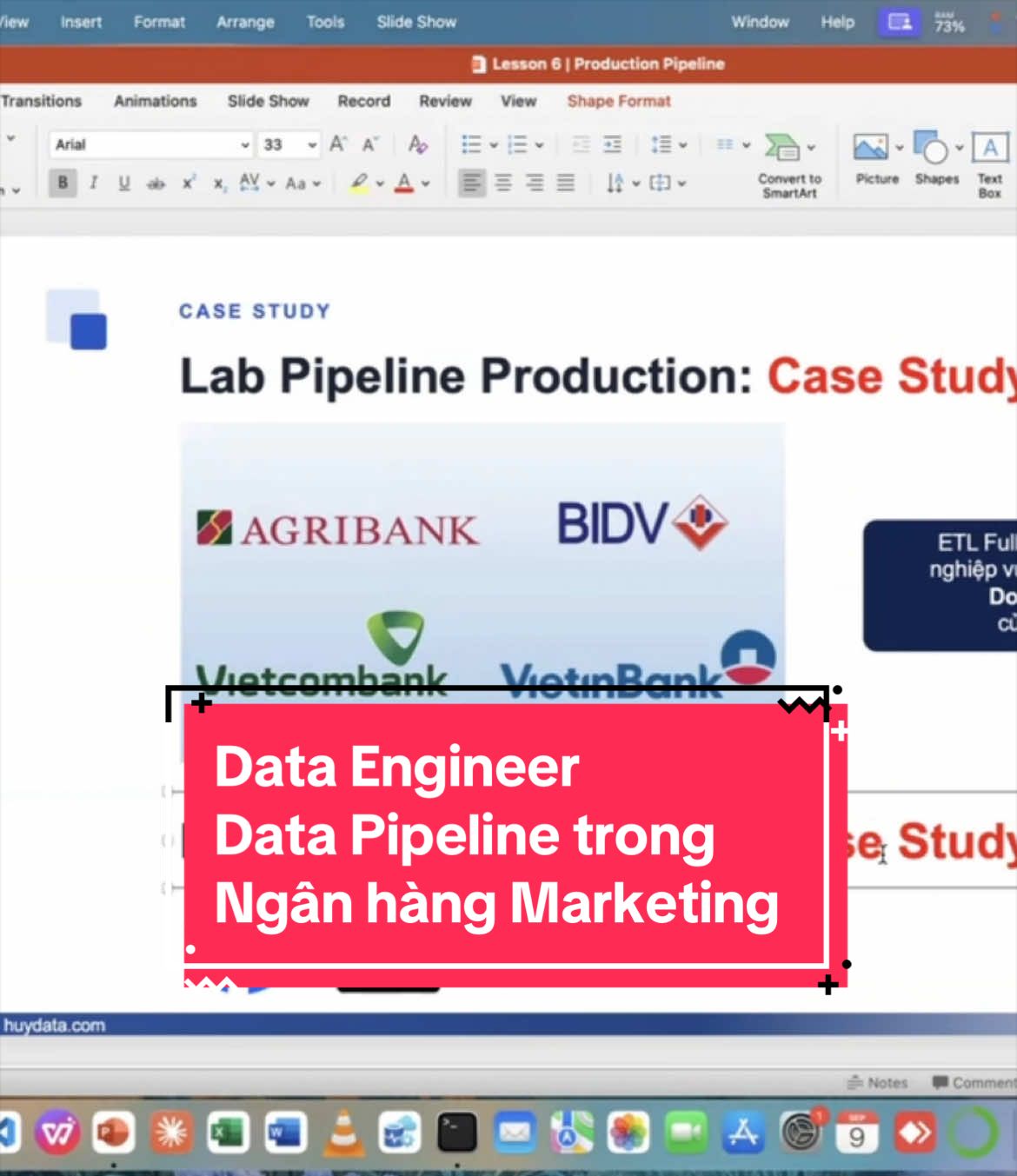Decrease font size
Viewport: 1017px width, 1176px height.
click(370, 144)
